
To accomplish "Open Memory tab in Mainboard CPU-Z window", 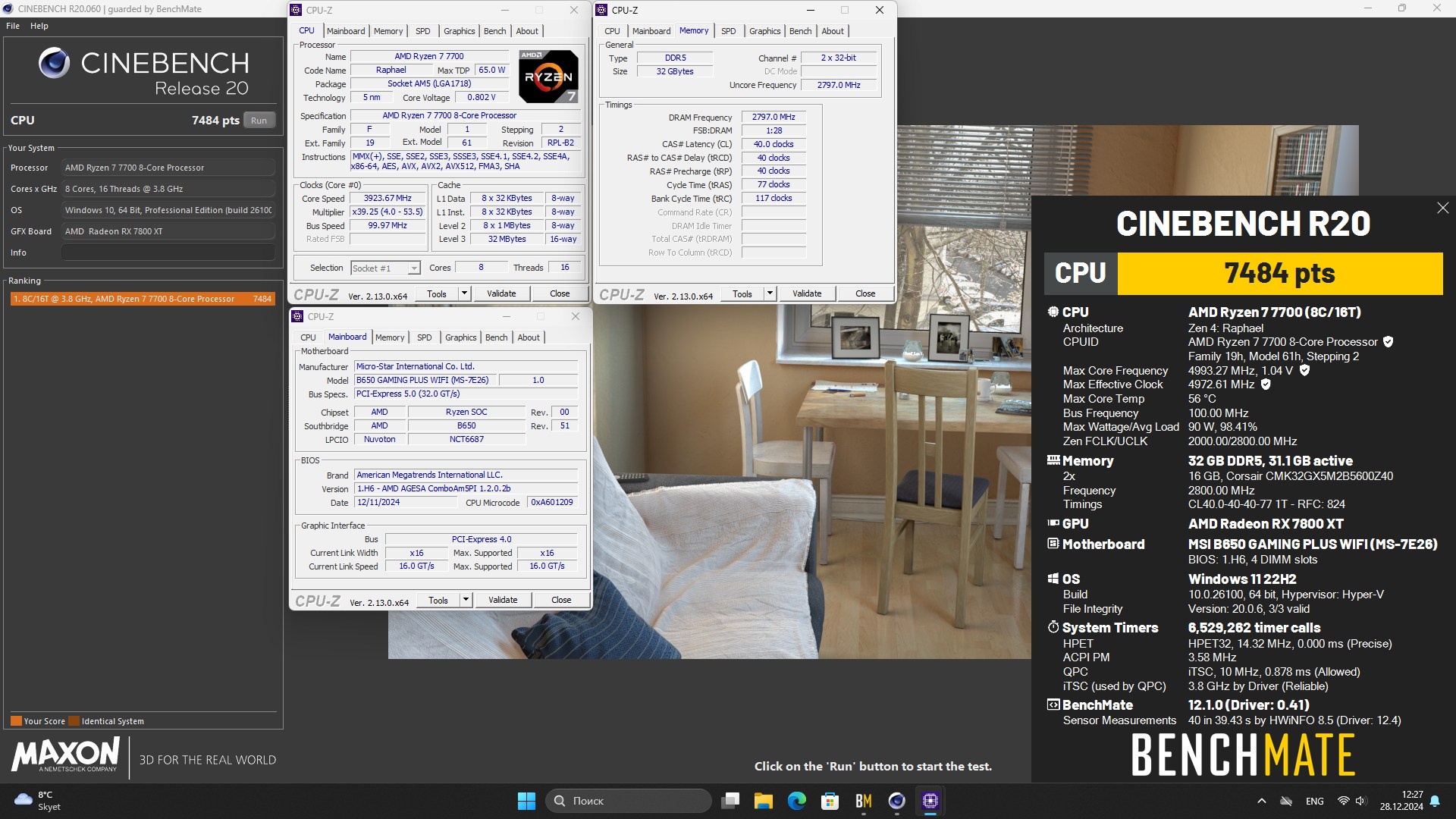I will point(390,337).
